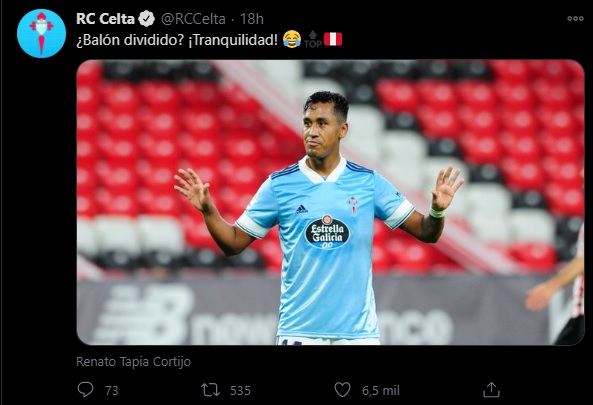Open the RC Celta profile avatar
Screen dimensions: 593x405
41,34
